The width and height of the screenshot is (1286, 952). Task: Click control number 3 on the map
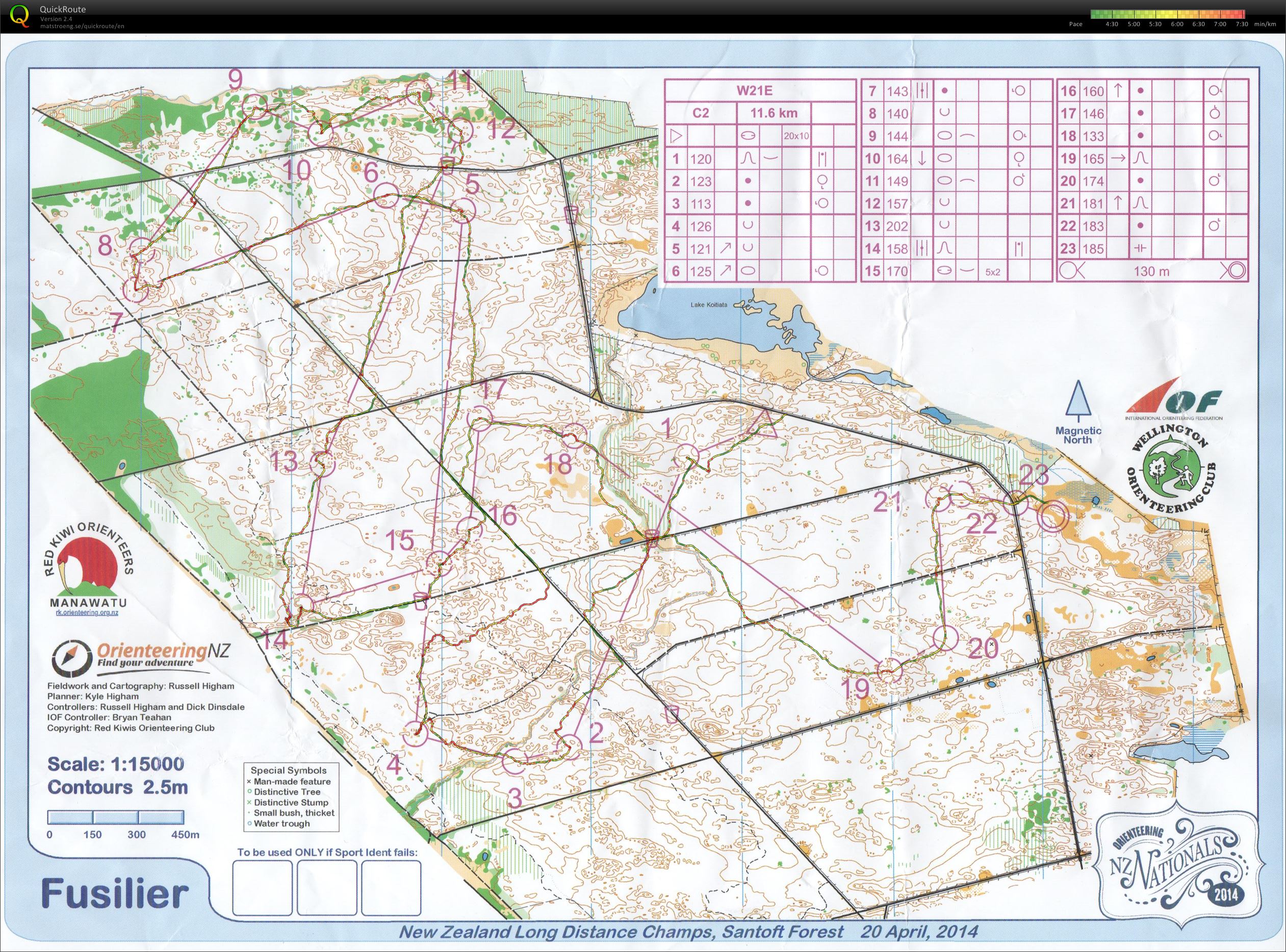pyautogui.click(x=514, y=799)
